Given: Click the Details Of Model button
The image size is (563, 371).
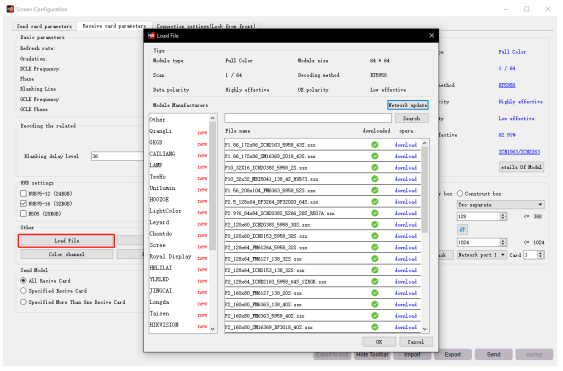Looking at the screenshot, I should click(522, 167).
